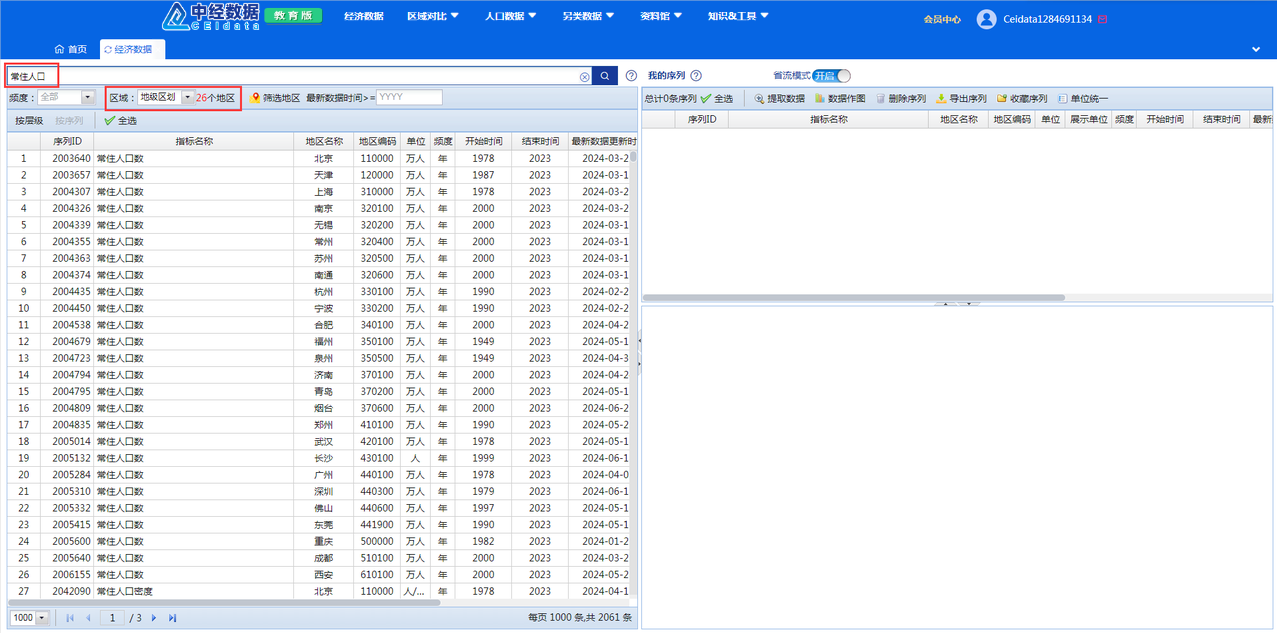Image resolution: width=1277 pixels, height=633 pixels.
Task: Open the 频度 frequency dropdown
Action: point(88,98)
